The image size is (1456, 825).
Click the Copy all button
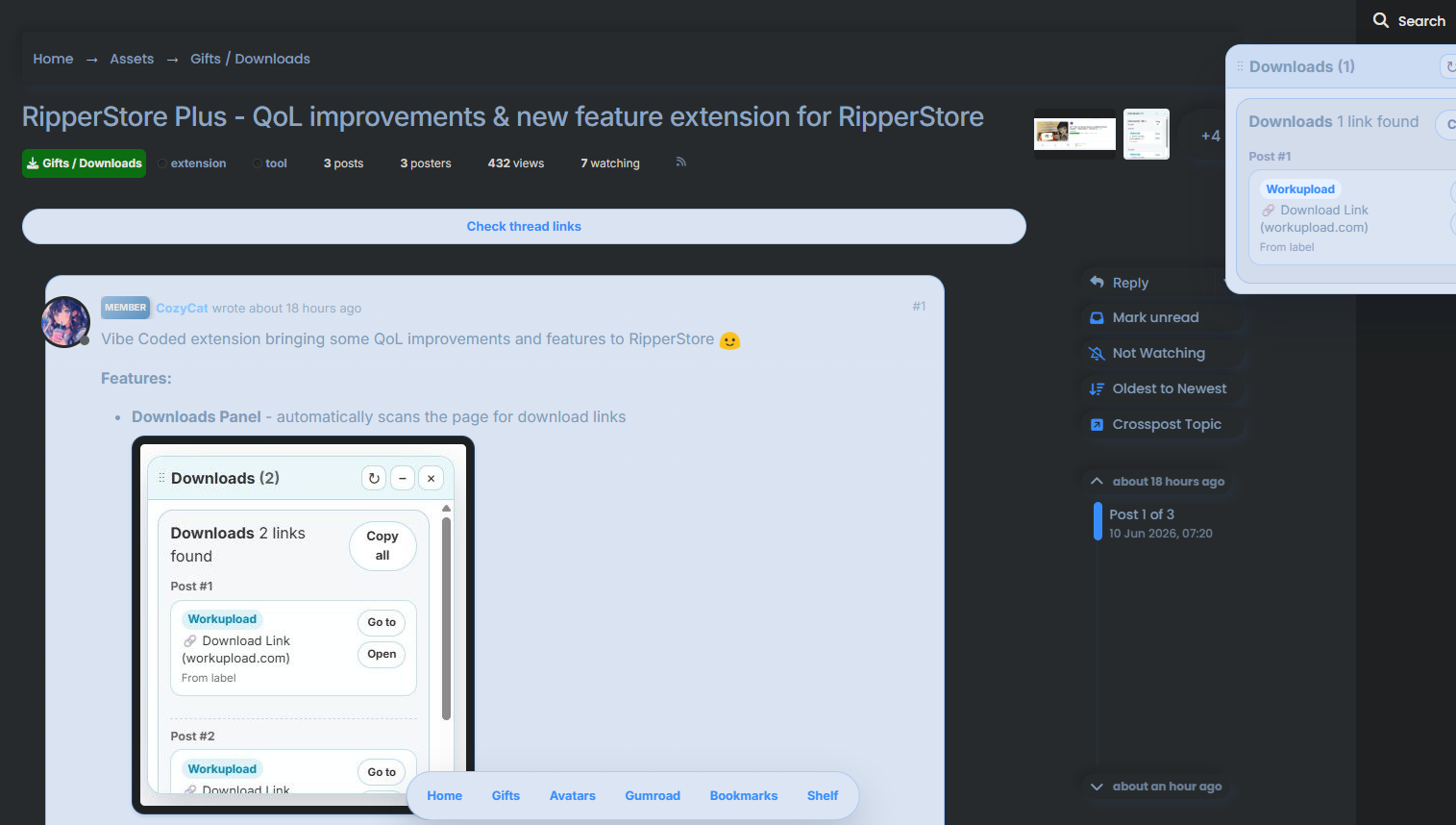(383, 546)
